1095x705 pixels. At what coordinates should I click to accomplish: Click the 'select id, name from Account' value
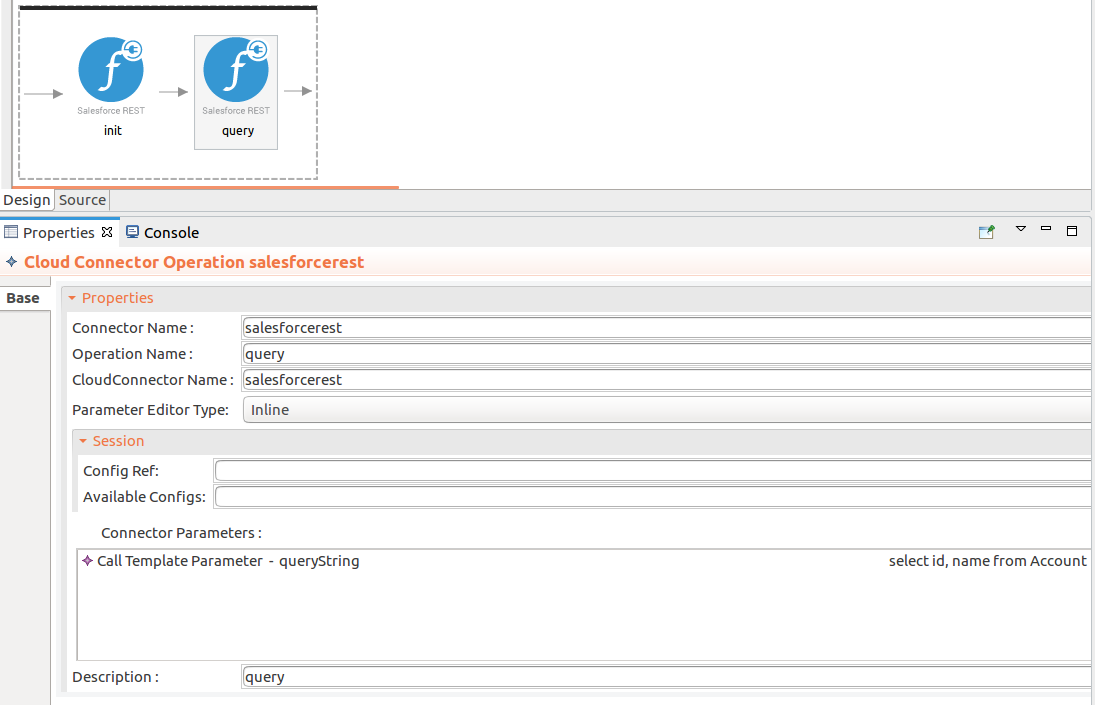[987, 561]
